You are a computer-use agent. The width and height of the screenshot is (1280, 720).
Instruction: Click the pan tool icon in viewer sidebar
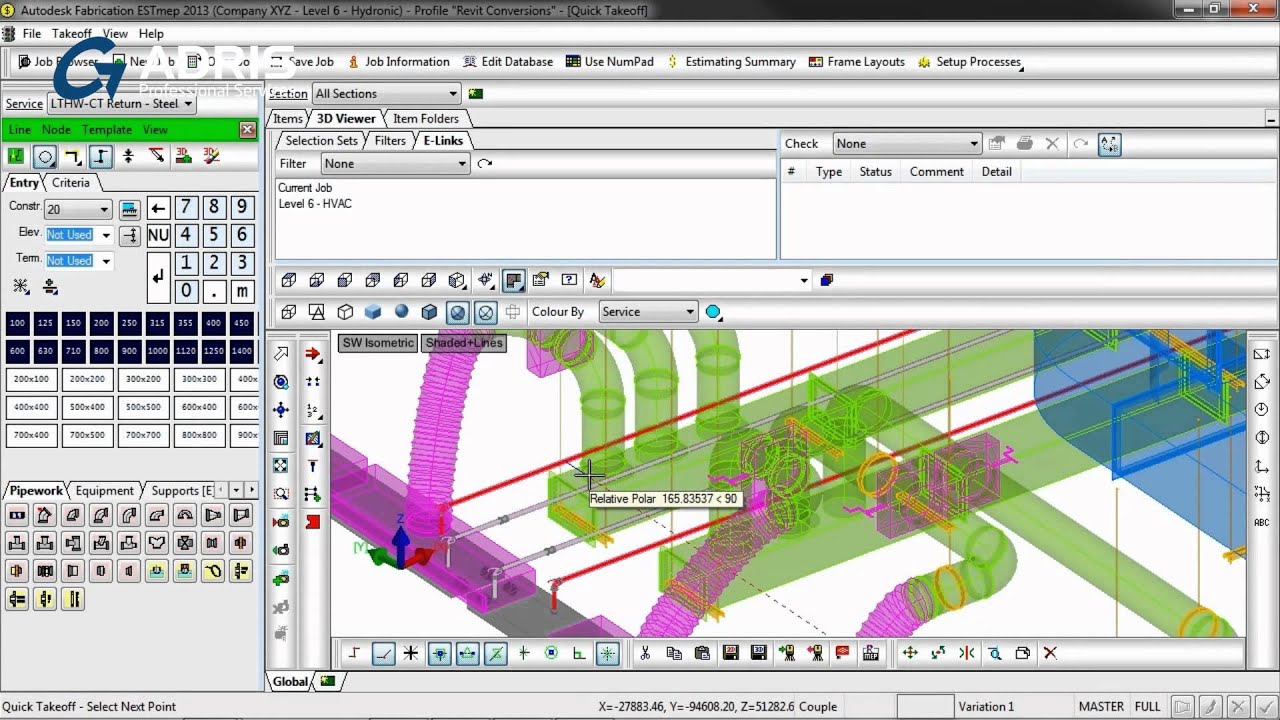[281, 410]
